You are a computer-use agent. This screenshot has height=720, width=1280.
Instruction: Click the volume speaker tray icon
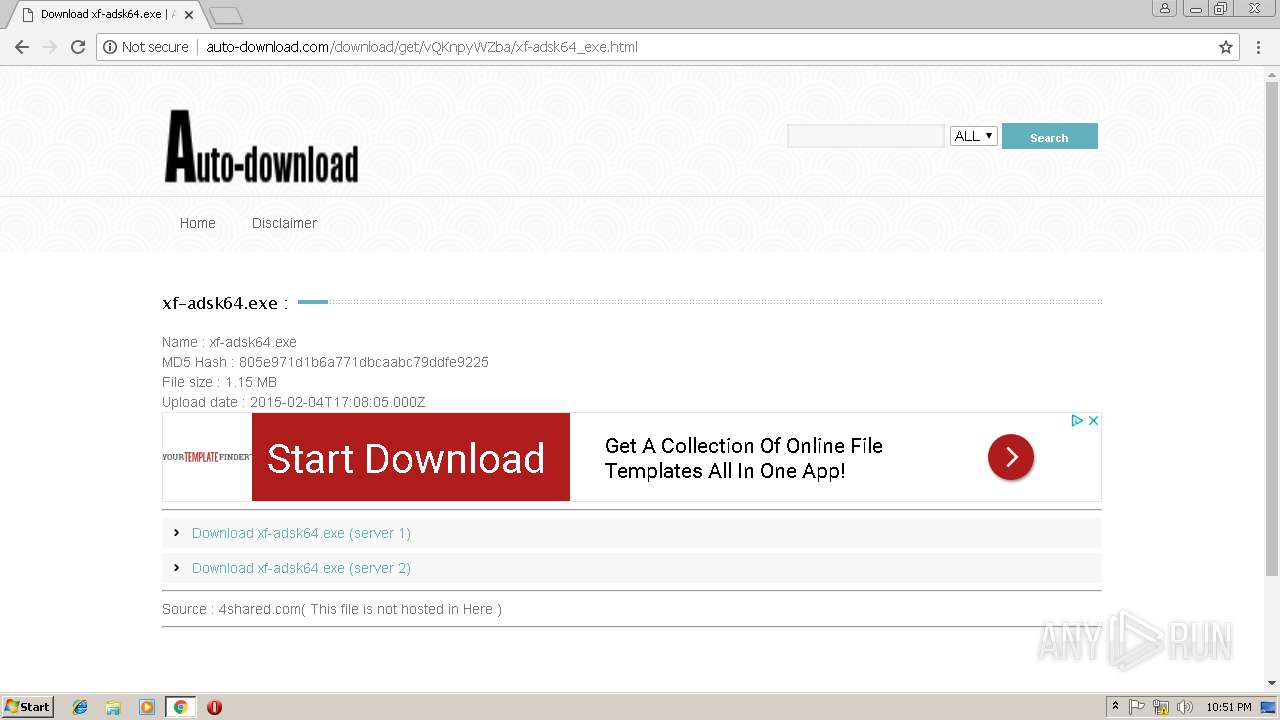tap(1185, 707)
